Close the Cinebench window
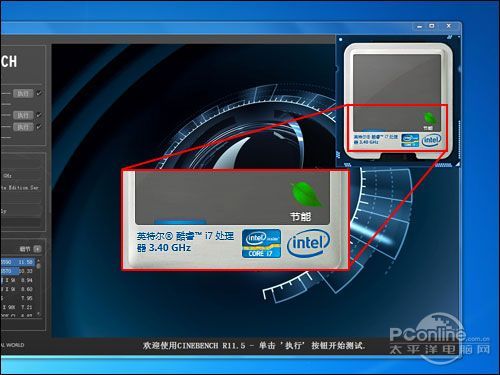Screen dimensions: 500x375 pyautogui.click(x=449, y=26)
